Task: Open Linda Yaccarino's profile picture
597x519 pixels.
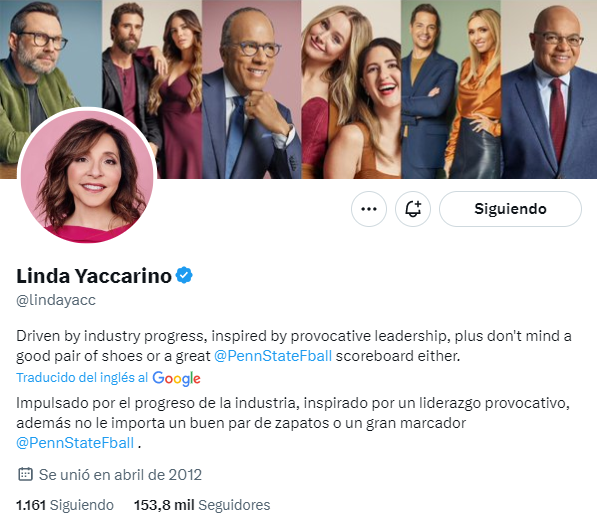Action: coord(87,176)
